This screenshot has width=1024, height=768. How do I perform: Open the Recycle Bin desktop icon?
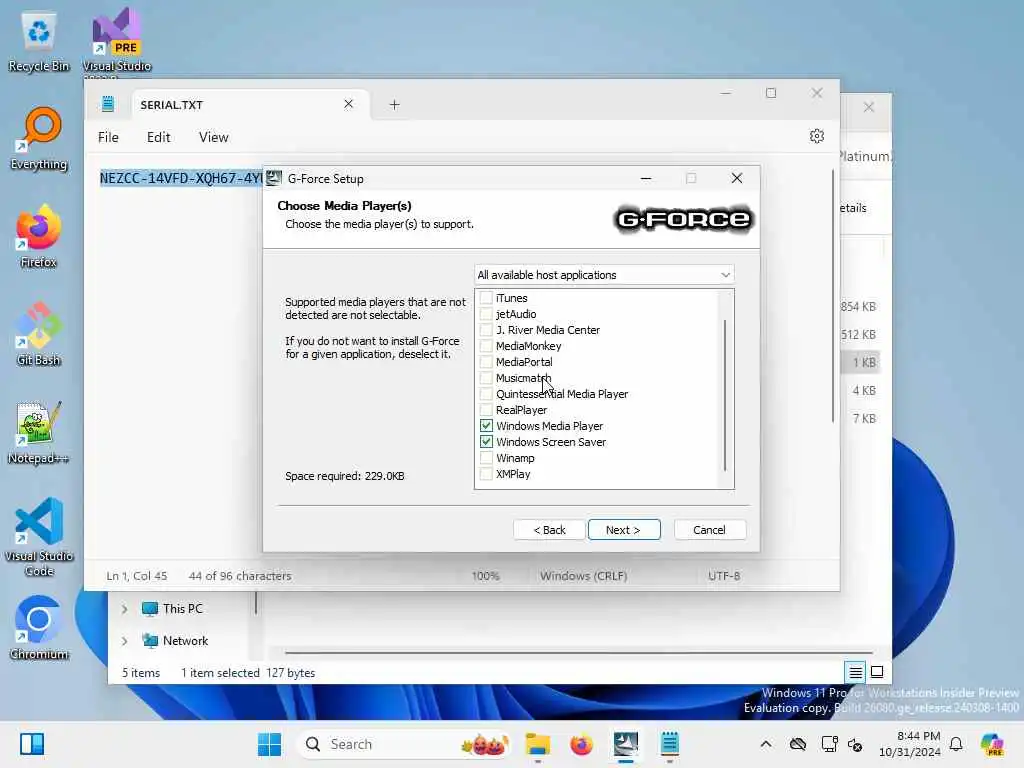pos(39,42)
